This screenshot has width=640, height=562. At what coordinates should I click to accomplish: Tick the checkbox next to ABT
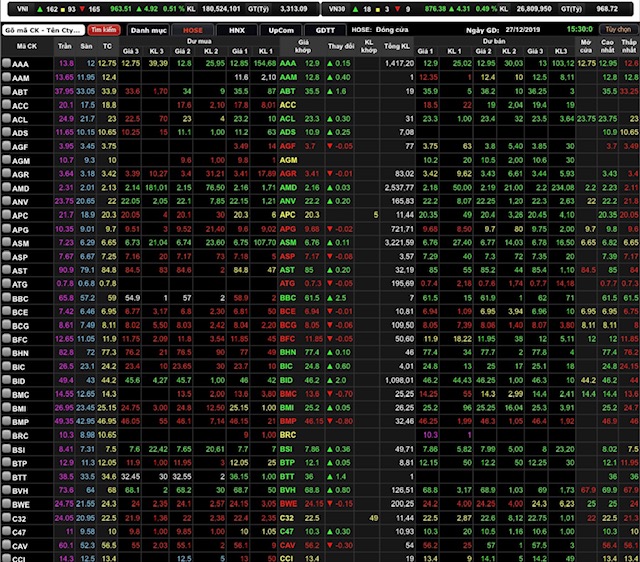point(6,91)
